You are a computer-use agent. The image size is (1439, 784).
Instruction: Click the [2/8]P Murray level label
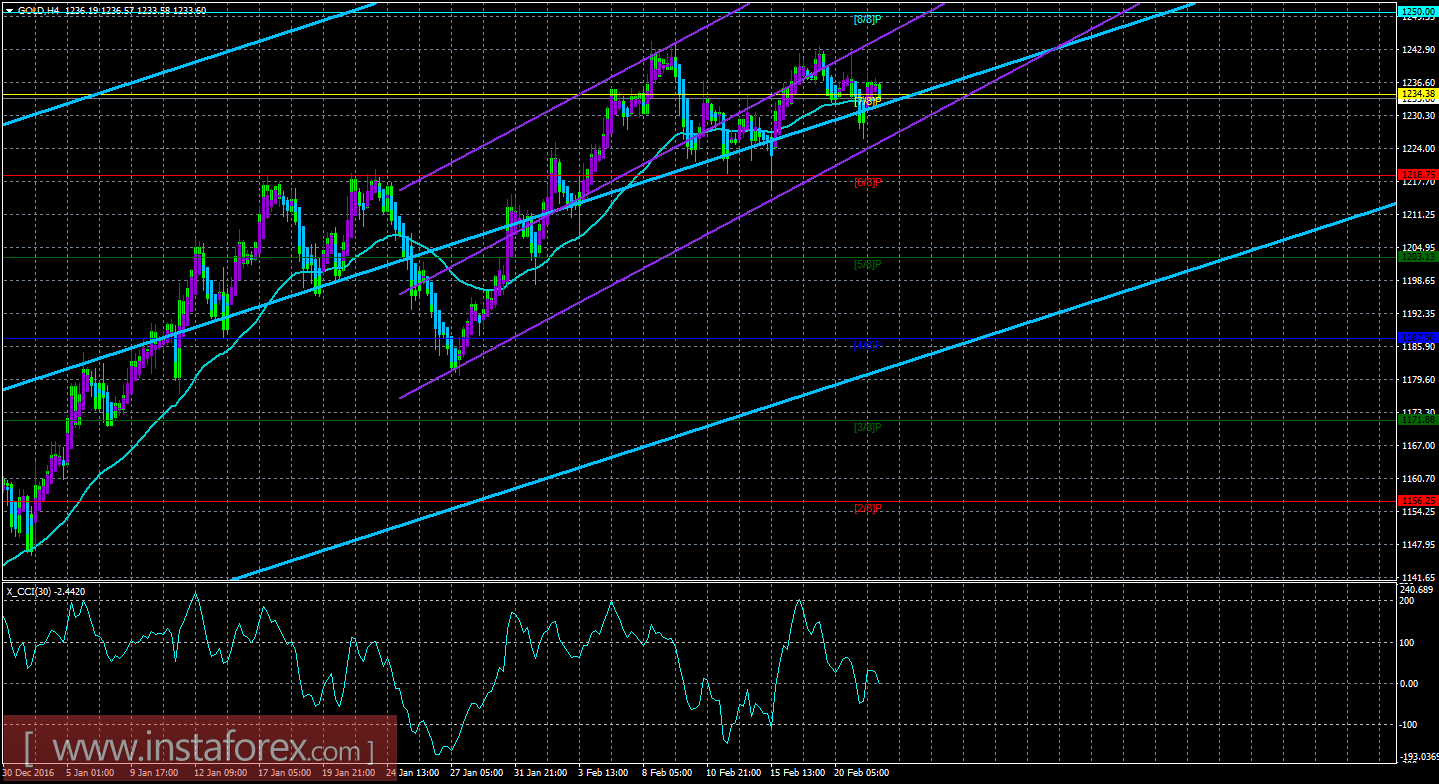pyautogui.click(x=867, y=508)
